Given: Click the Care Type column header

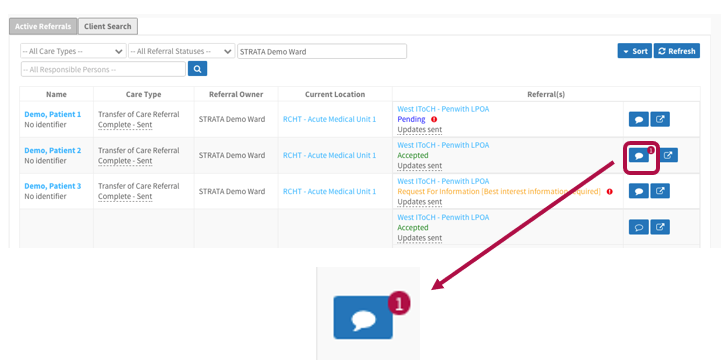Looking at the screenshot, I should tap(143, 94).
